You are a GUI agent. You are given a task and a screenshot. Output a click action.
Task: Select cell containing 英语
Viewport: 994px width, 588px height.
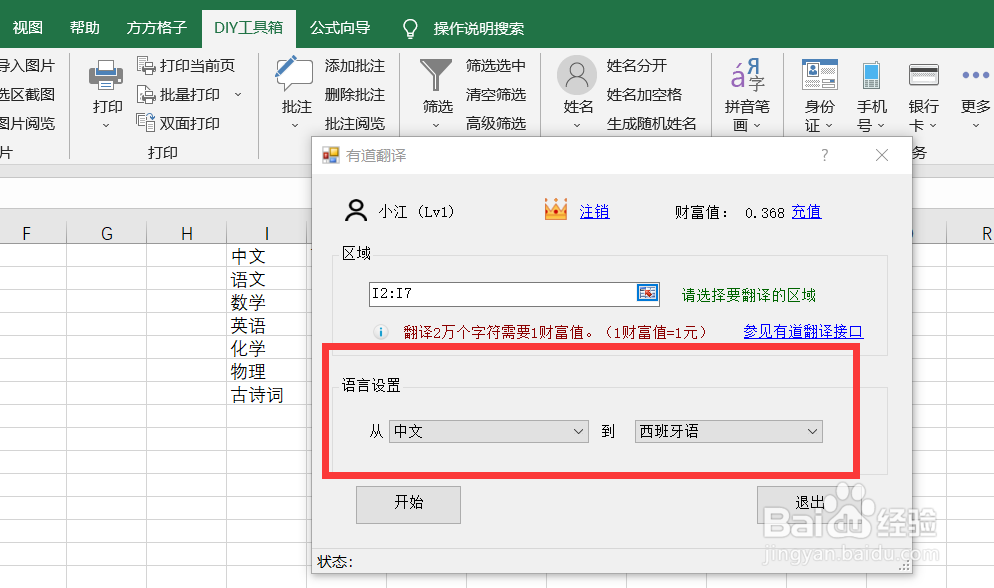pyautogui.click(x=267, y=325)
